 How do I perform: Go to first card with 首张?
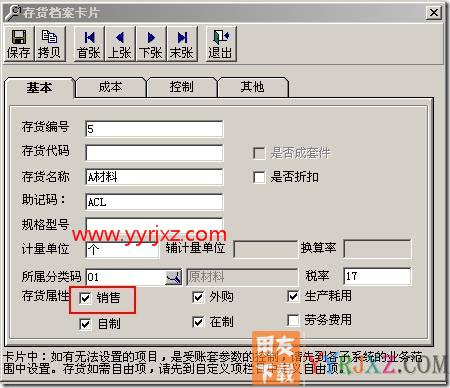click(89, 44)
